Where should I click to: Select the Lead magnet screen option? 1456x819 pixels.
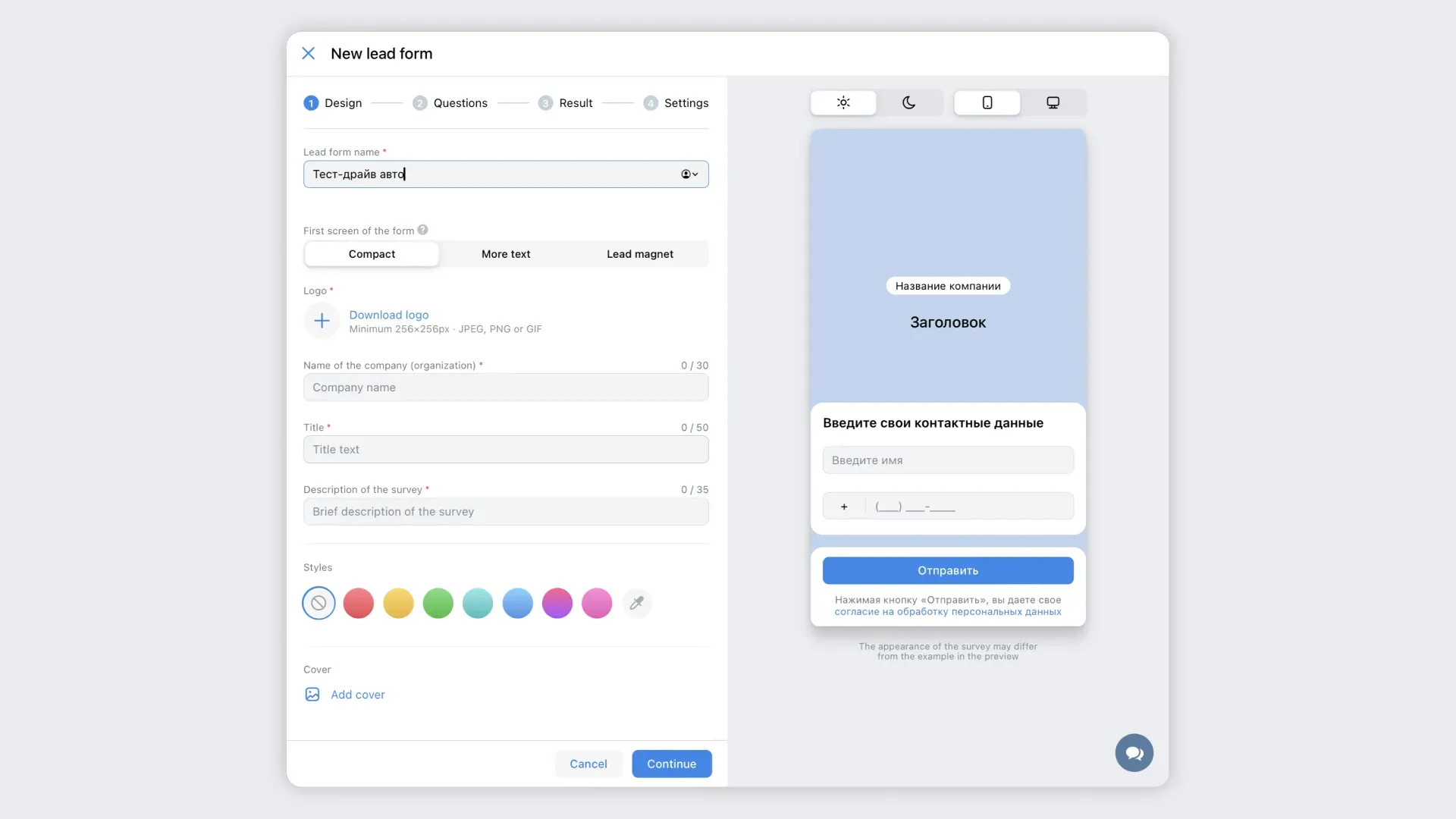click(639, 254)
